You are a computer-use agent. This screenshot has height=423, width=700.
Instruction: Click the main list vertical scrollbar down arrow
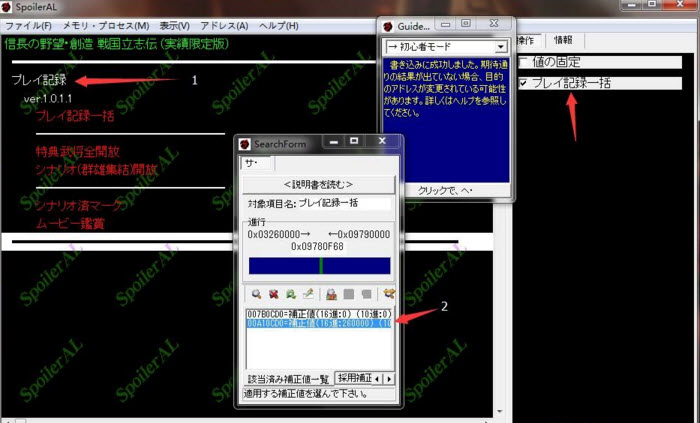500,411
